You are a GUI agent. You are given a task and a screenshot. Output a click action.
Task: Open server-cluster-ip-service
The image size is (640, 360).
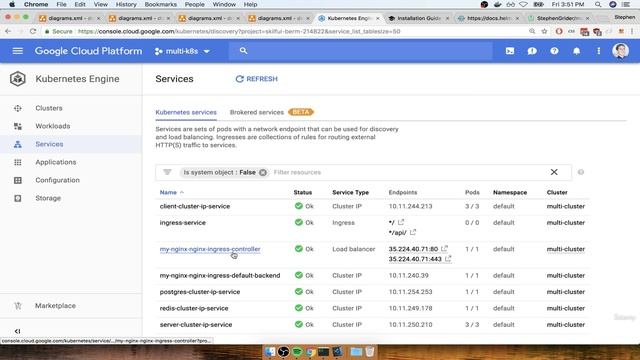[196, 324]
